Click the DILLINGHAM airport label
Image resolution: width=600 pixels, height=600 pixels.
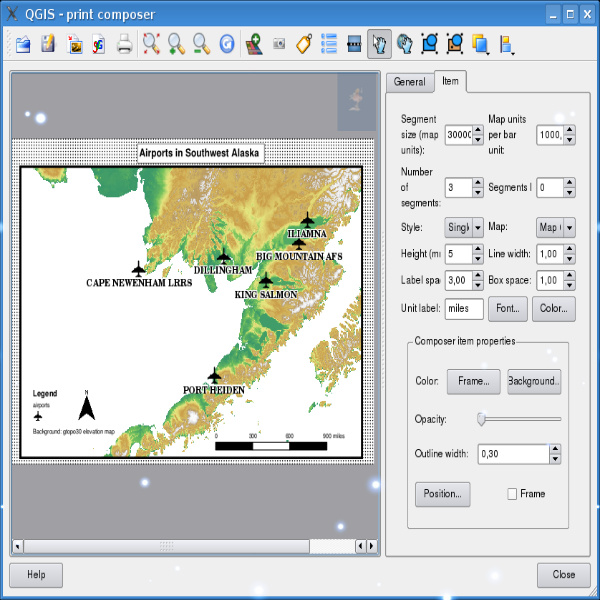coord(223,270)
